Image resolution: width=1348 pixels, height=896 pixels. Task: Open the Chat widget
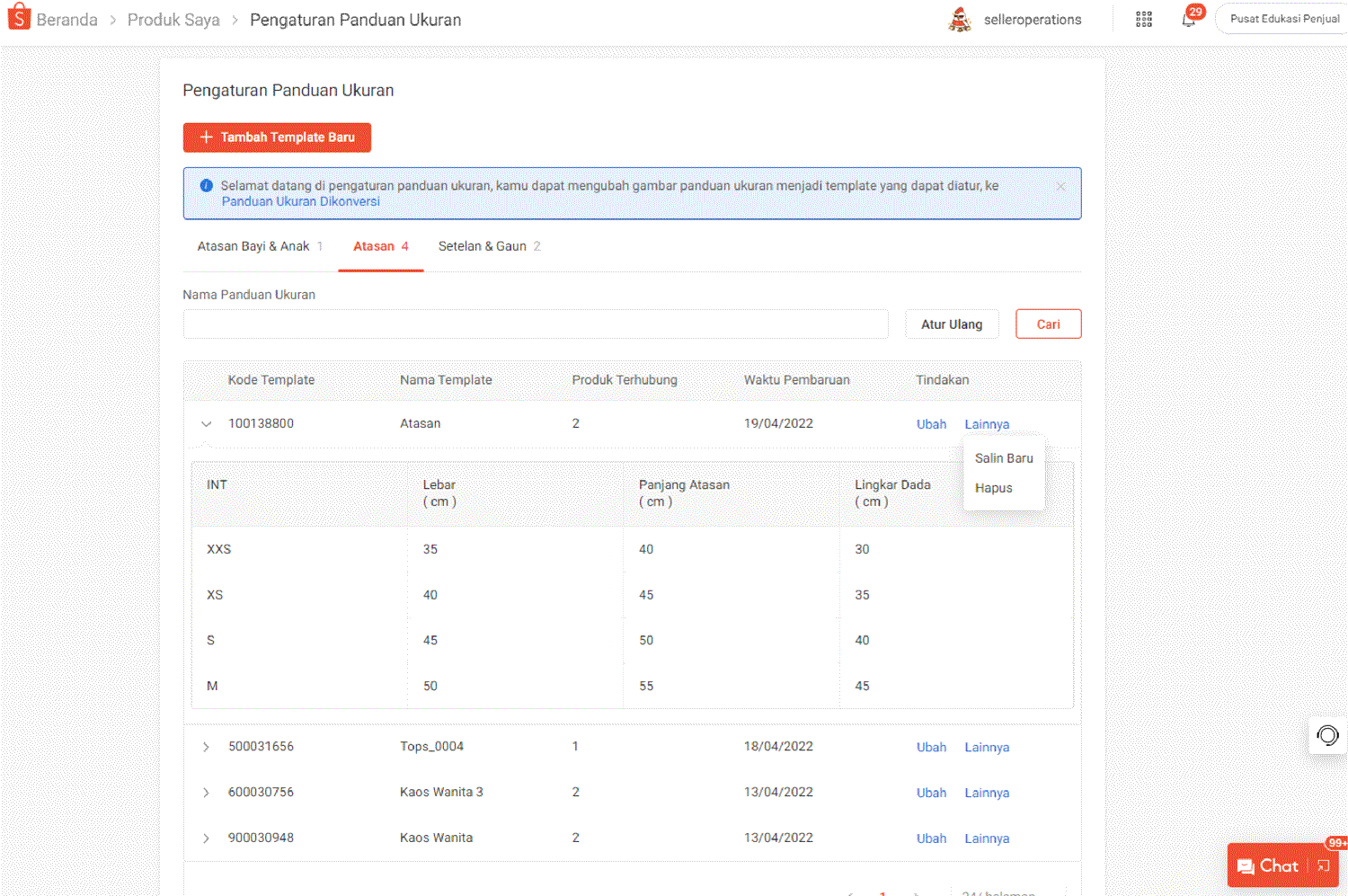click(x=1275, y=865)
